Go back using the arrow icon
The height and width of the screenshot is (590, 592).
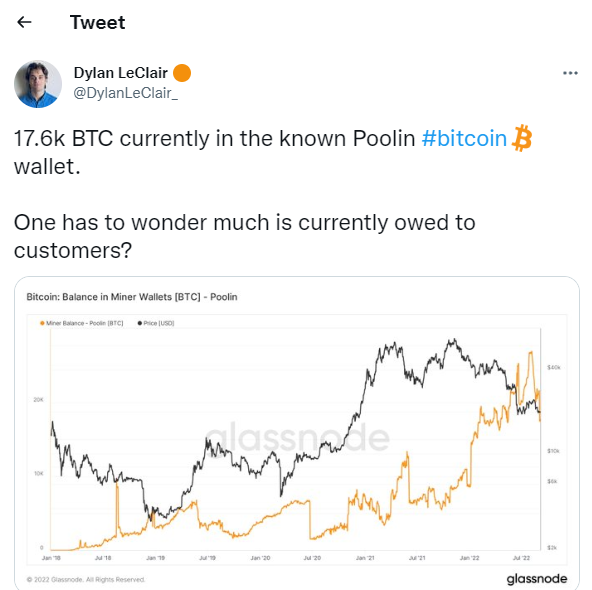tap(24, 22)
